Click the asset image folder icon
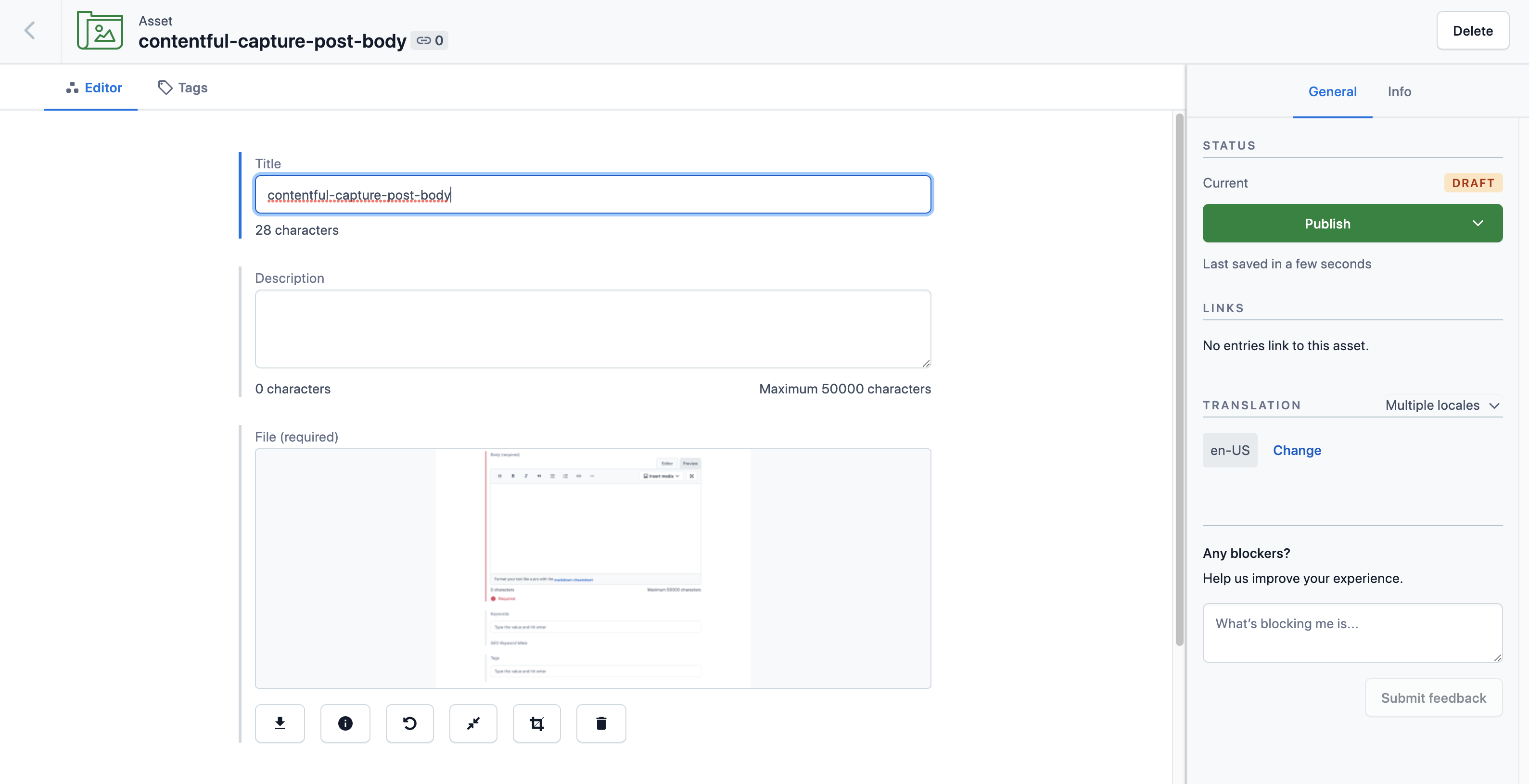Image resolution: width=1529 pixels, height=784 pixels. [100, 31]
